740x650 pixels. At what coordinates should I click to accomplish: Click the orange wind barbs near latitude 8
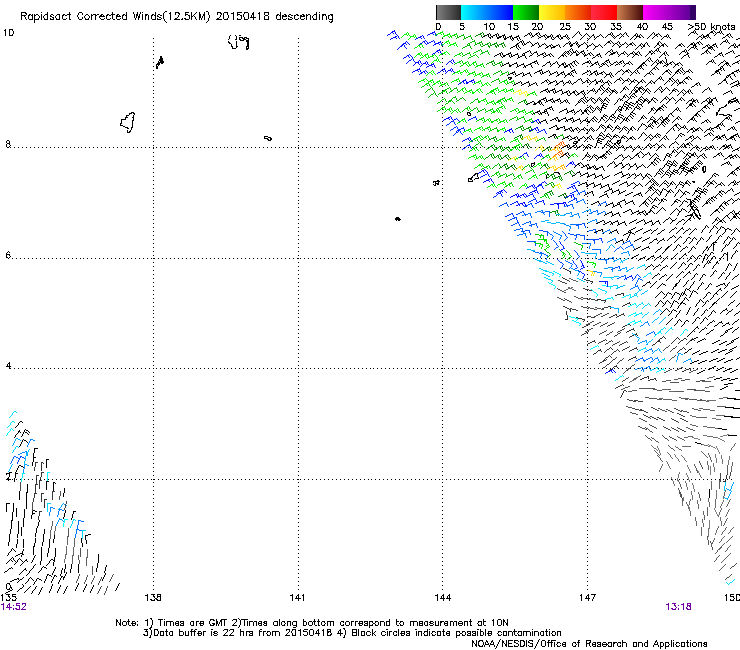click(557, 150)
